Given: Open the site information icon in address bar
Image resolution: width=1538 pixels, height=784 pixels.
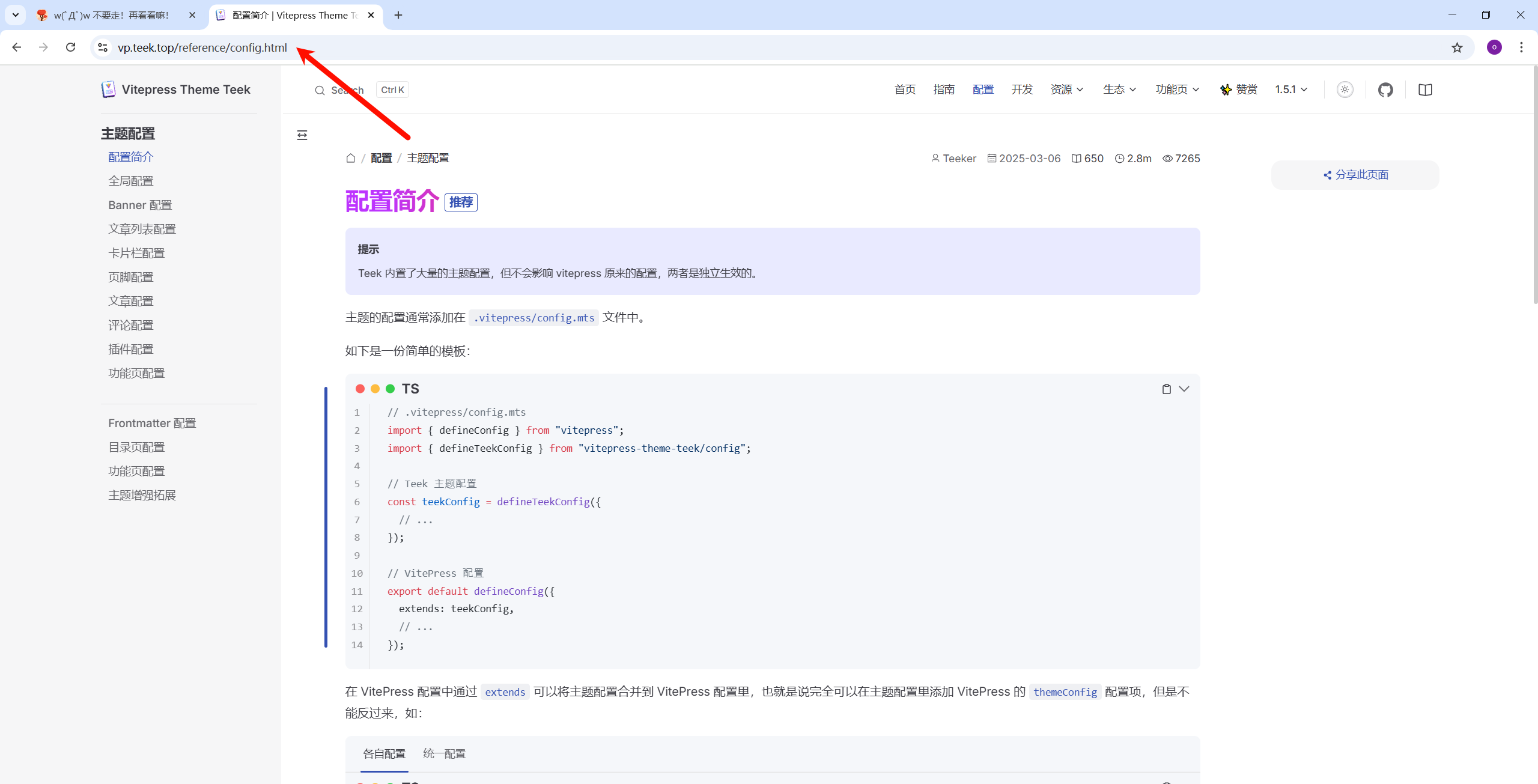Looking at the screenshot, I should 103,47.
